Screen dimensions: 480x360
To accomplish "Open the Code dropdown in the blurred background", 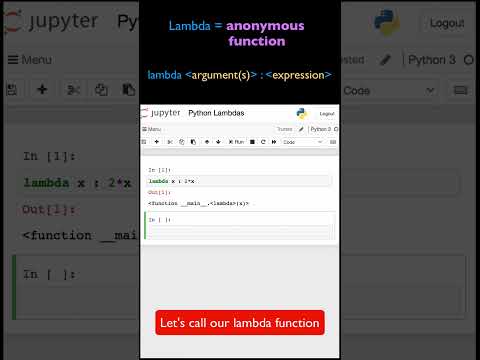I will [389, 90].
